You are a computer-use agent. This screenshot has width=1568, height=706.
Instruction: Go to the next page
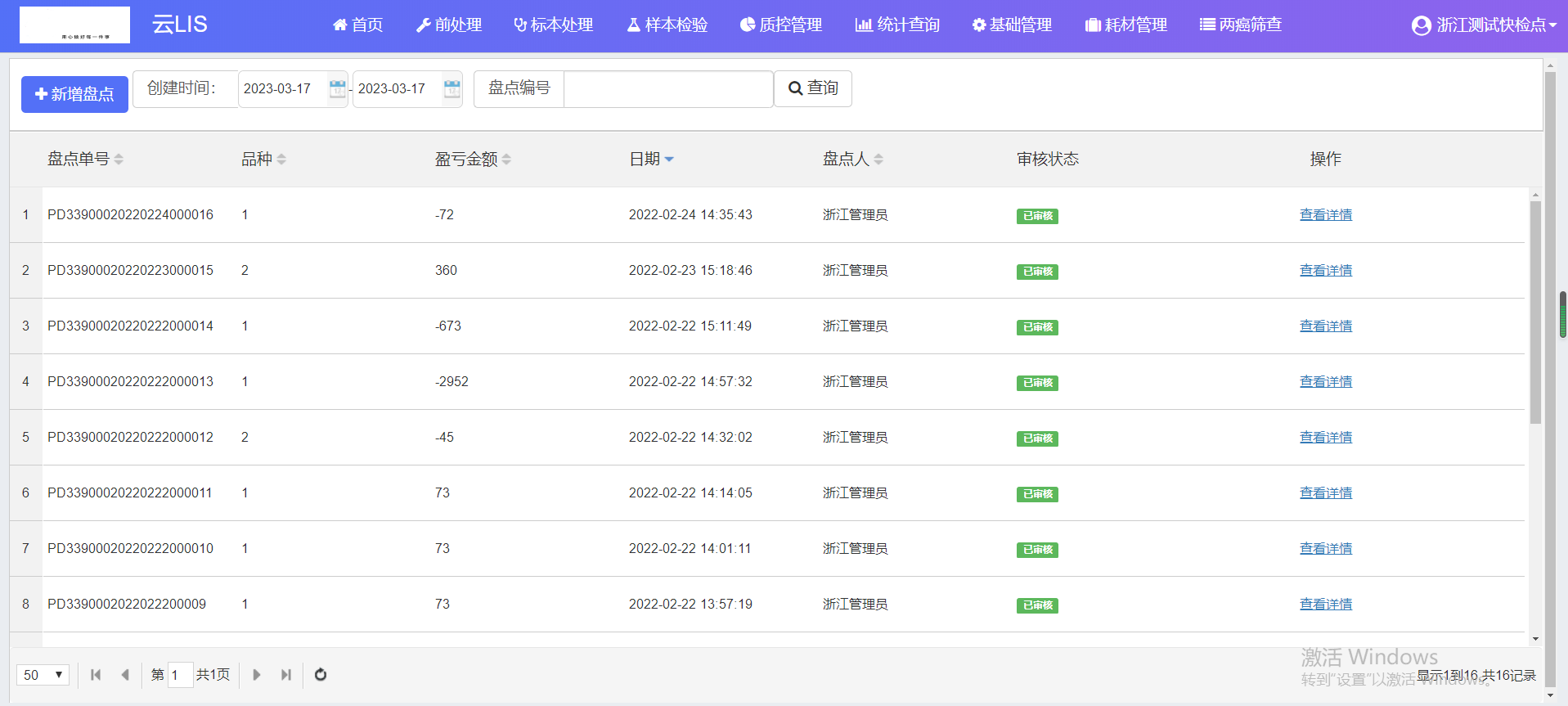tap(256, 675)
